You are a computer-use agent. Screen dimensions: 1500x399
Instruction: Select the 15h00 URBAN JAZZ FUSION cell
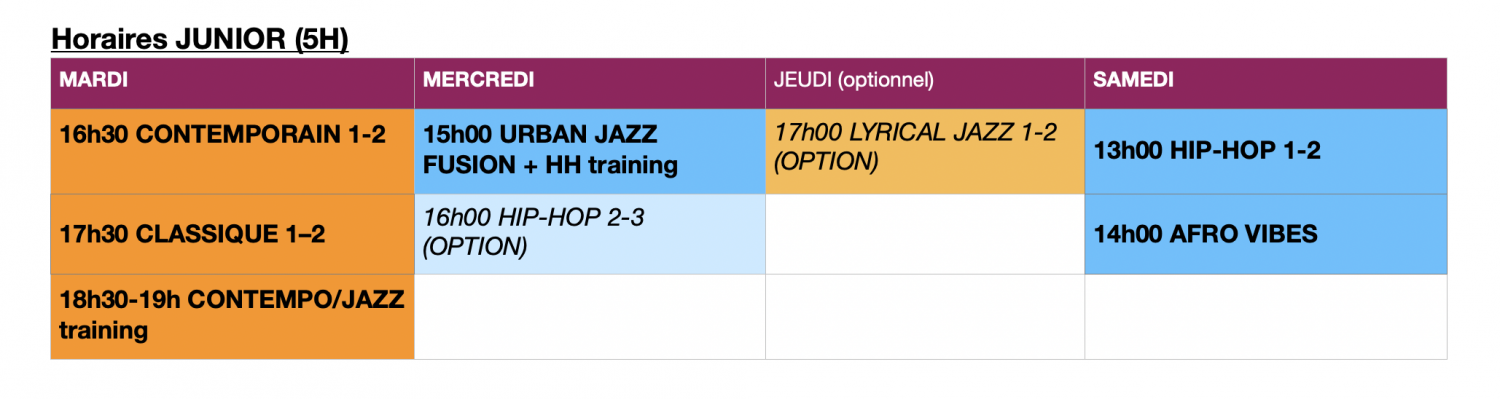tap(589, 151)
